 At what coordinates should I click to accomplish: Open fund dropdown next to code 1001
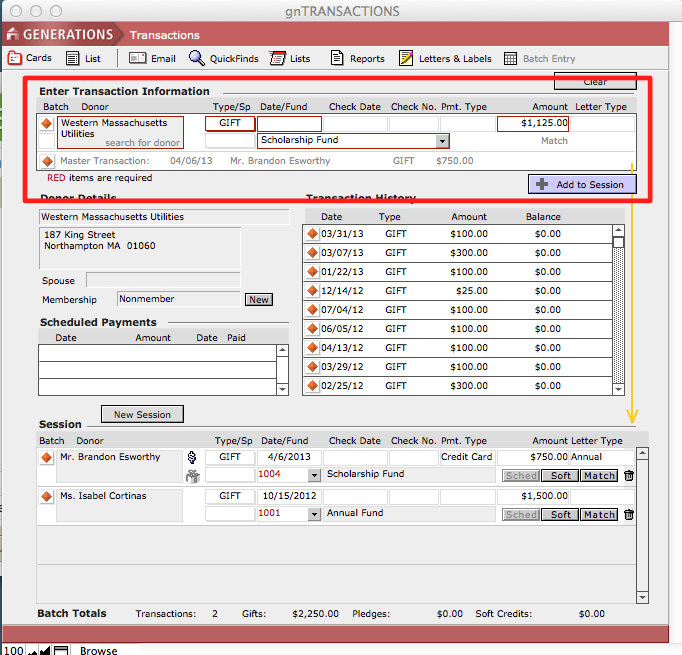314,514
